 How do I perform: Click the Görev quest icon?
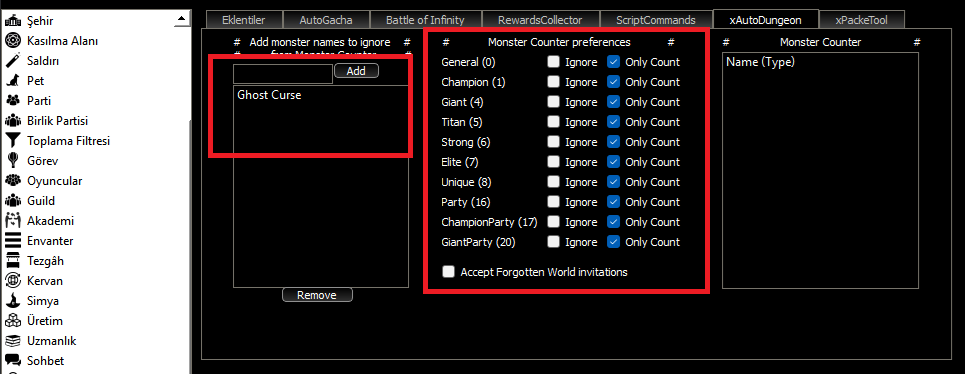click(12, 161)
